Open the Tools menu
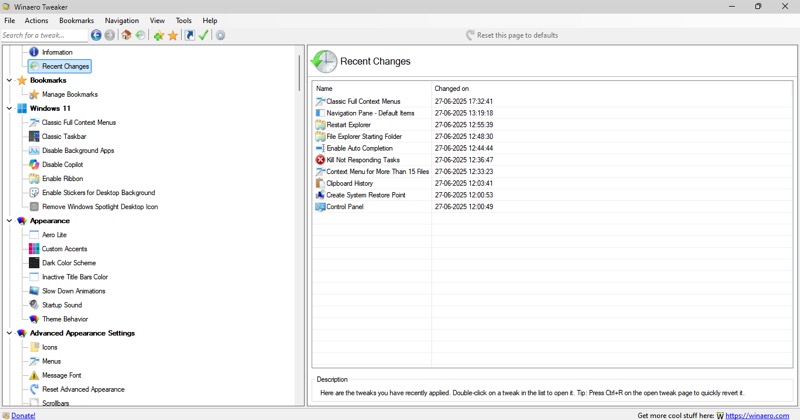 tap(184, 20)
